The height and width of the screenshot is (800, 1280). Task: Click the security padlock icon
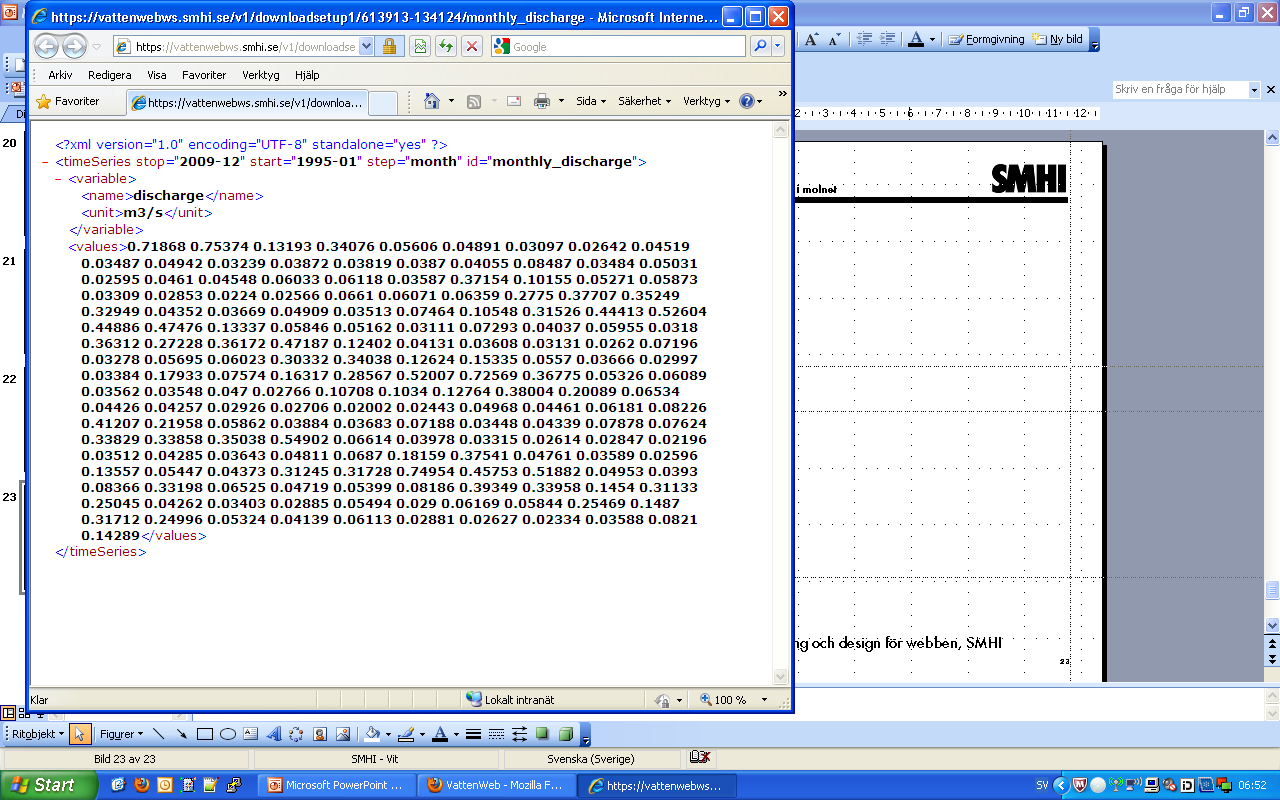(x=389, y=46)
